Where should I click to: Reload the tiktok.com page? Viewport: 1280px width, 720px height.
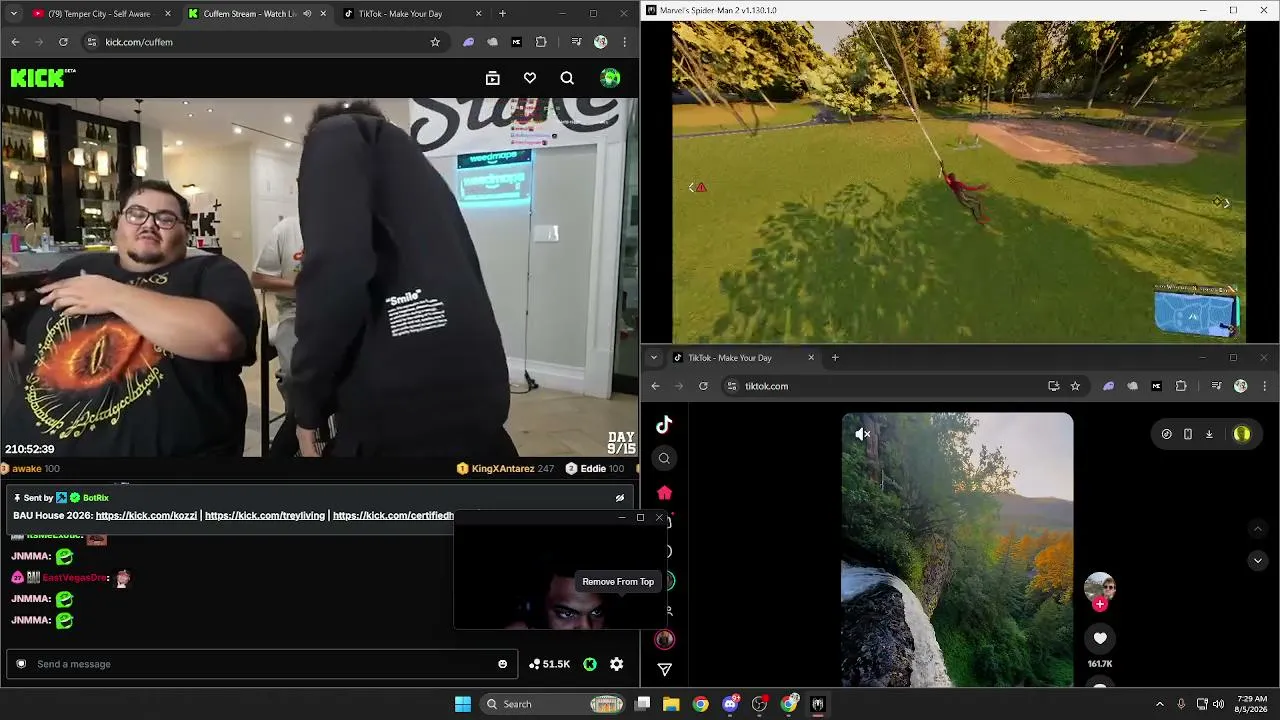click(703, 386)
